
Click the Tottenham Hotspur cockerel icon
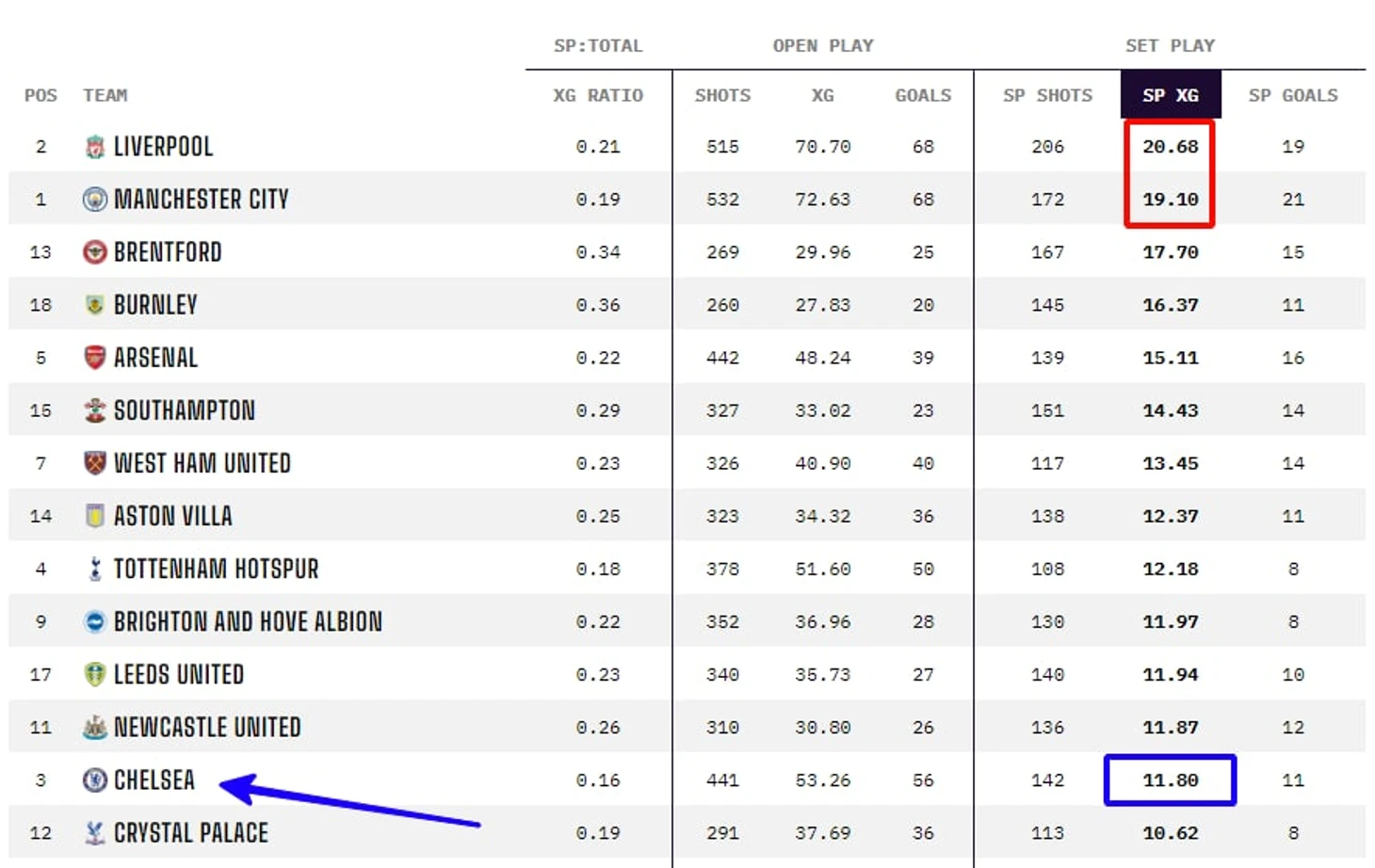coord(94,569)
